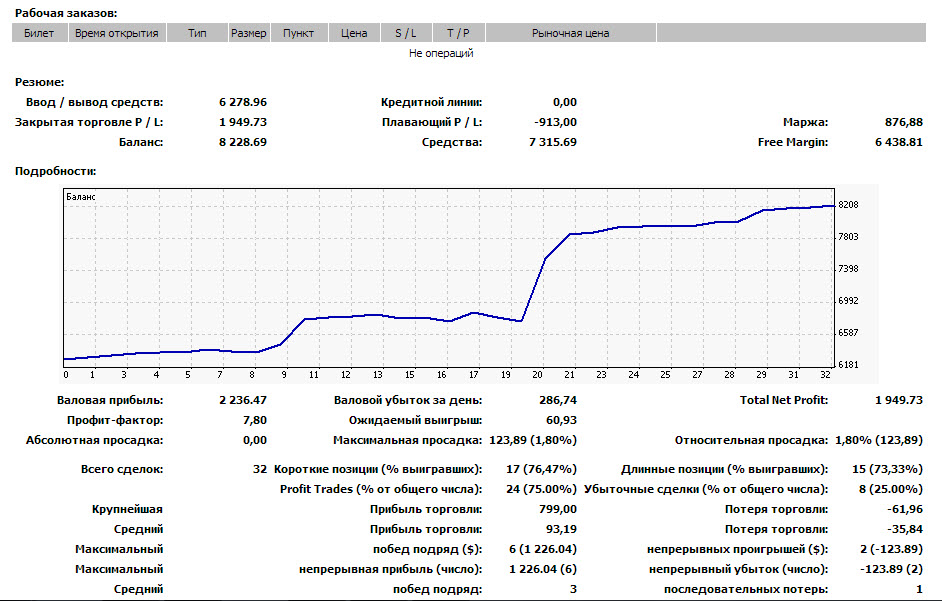Click the 'Total Net Profit:' label

pos(784,400)
